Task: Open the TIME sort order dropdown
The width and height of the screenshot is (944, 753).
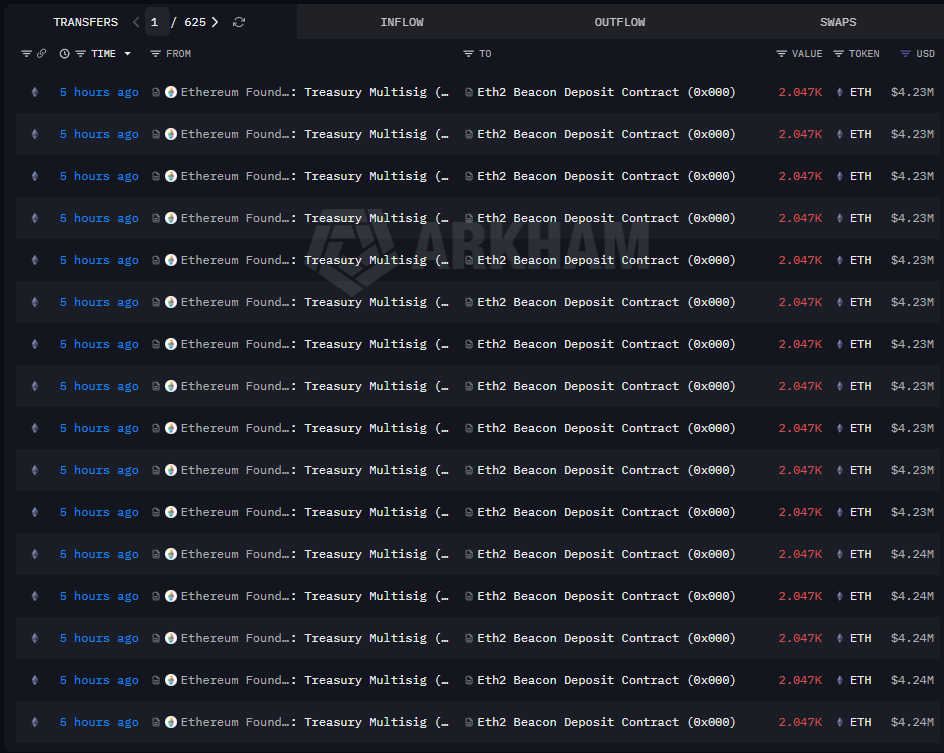Action: pyautogui.click(x=127, y=53)
